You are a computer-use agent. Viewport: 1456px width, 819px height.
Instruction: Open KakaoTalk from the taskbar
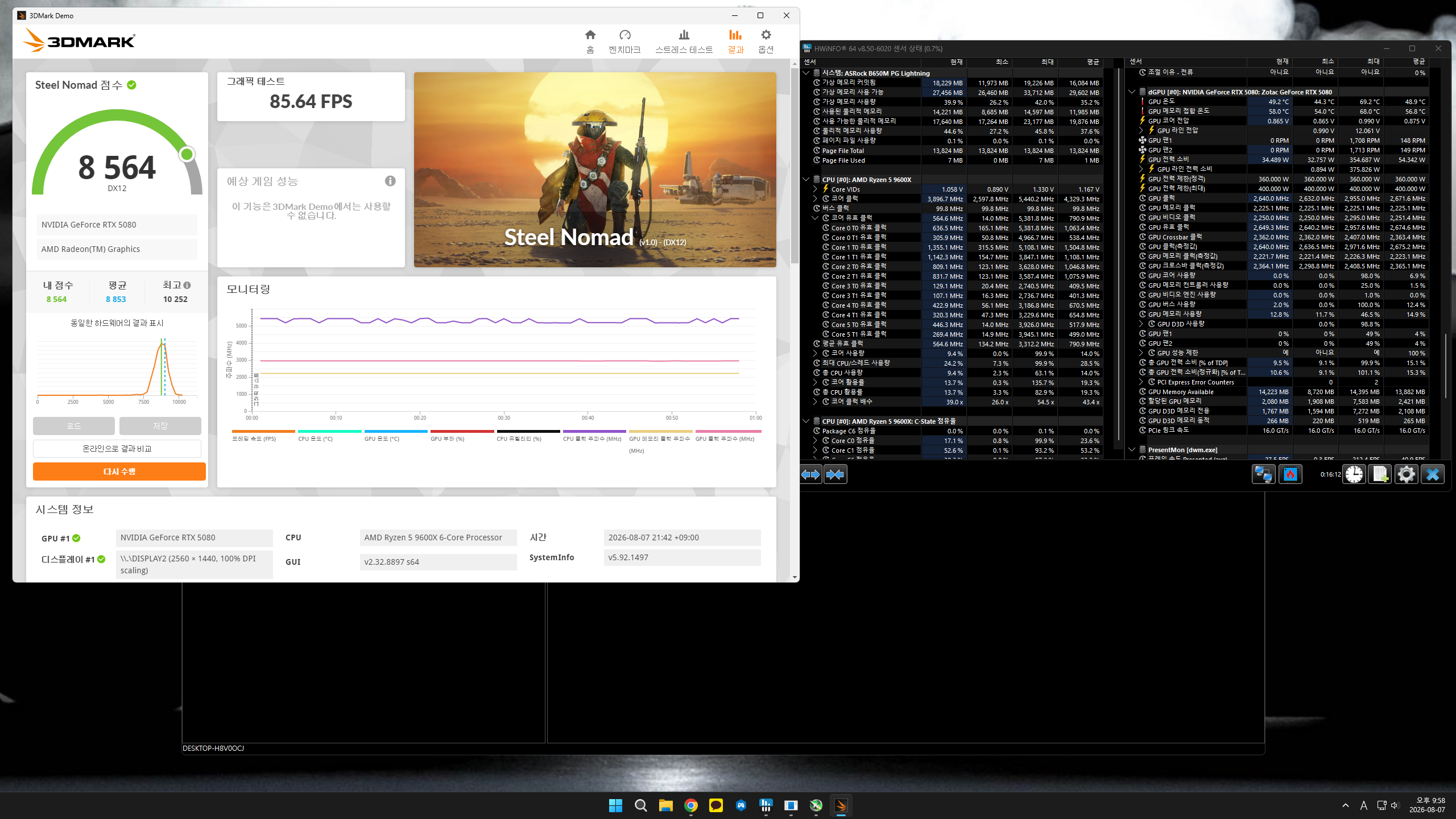715,805
